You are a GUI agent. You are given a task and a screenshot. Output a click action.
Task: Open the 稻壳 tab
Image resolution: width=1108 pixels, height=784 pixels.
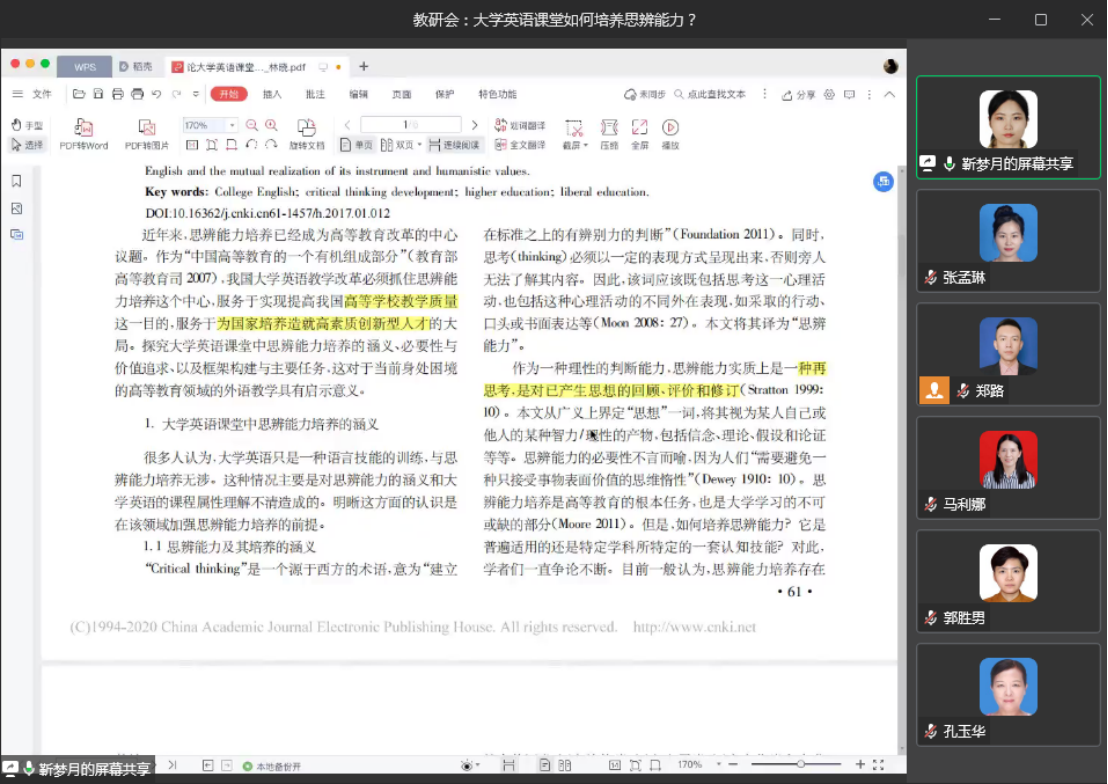click(x=136, y=66)
